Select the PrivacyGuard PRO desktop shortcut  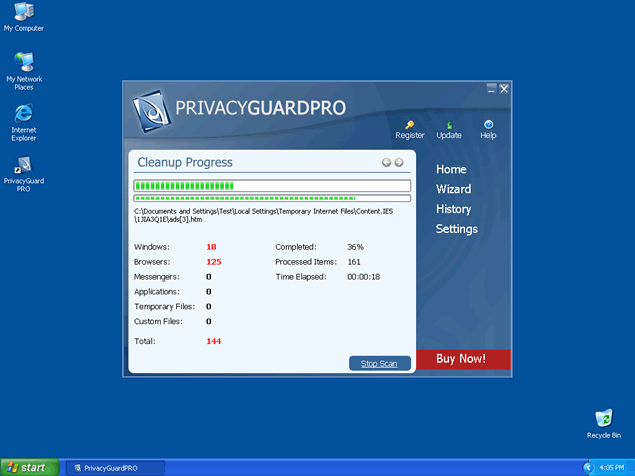(x=23, y=164)
